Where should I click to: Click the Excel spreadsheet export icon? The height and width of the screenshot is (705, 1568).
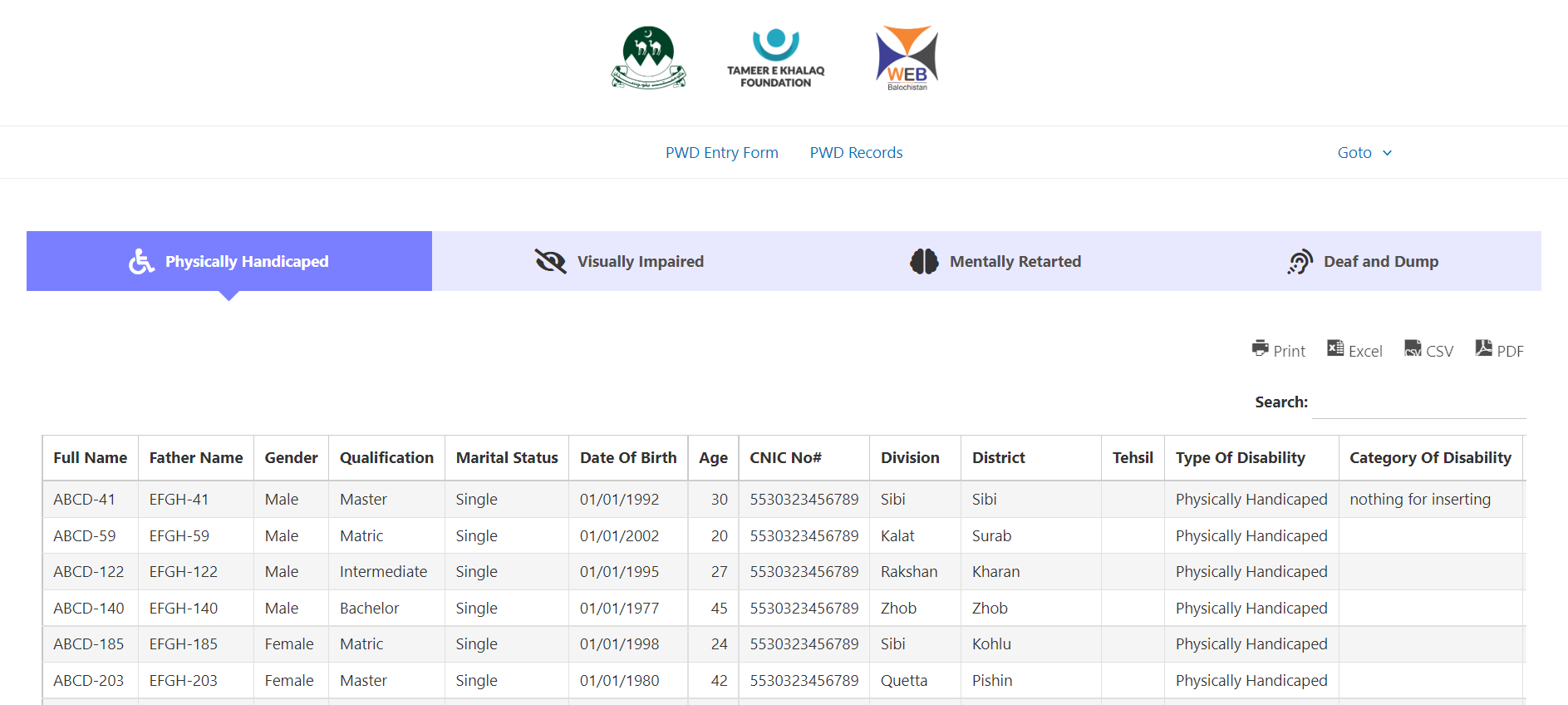point(1335,348)
